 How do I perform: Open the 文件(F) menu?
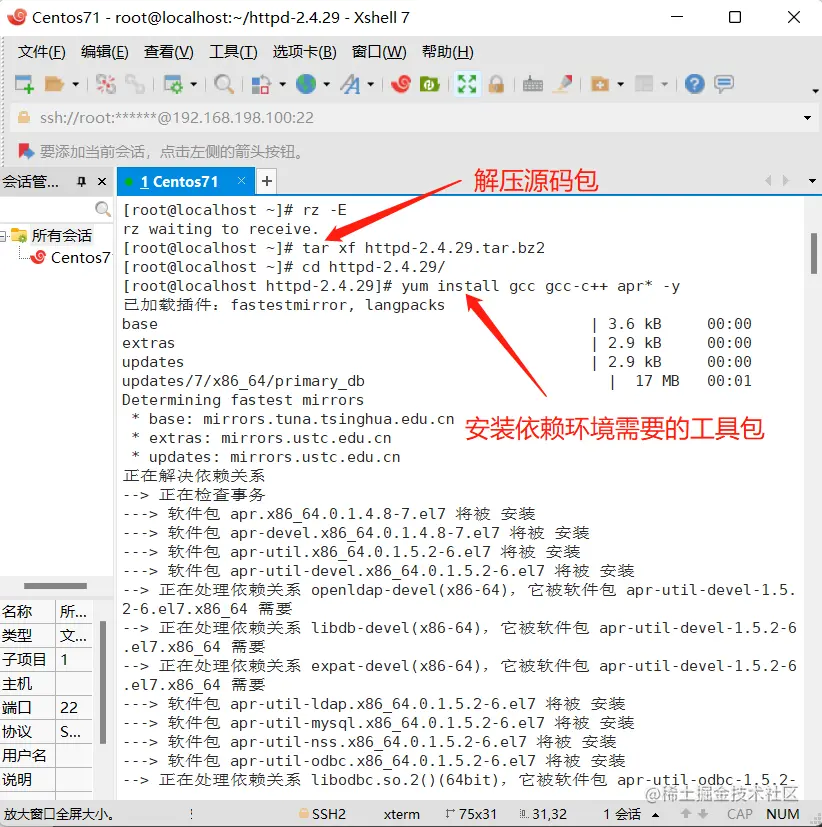42,52
